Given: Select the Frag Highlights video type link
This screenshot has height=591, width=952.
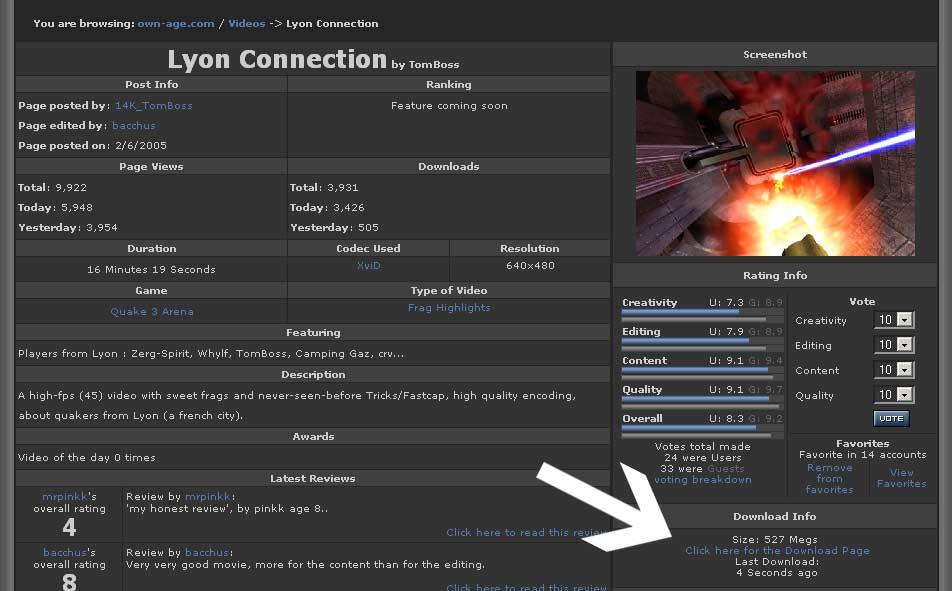Looking at the screenshot, I should (x=449, y=308).
